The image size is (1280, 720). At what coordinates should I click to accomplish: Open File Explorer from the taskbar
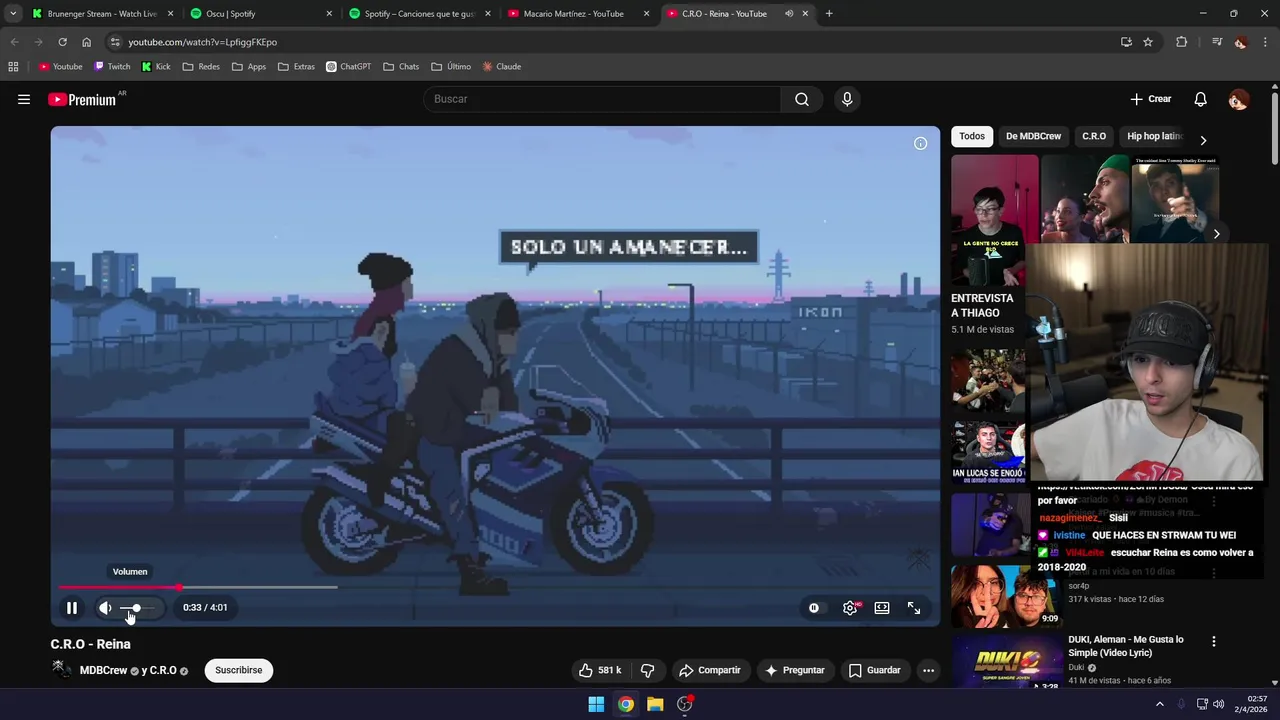[655, 704]
